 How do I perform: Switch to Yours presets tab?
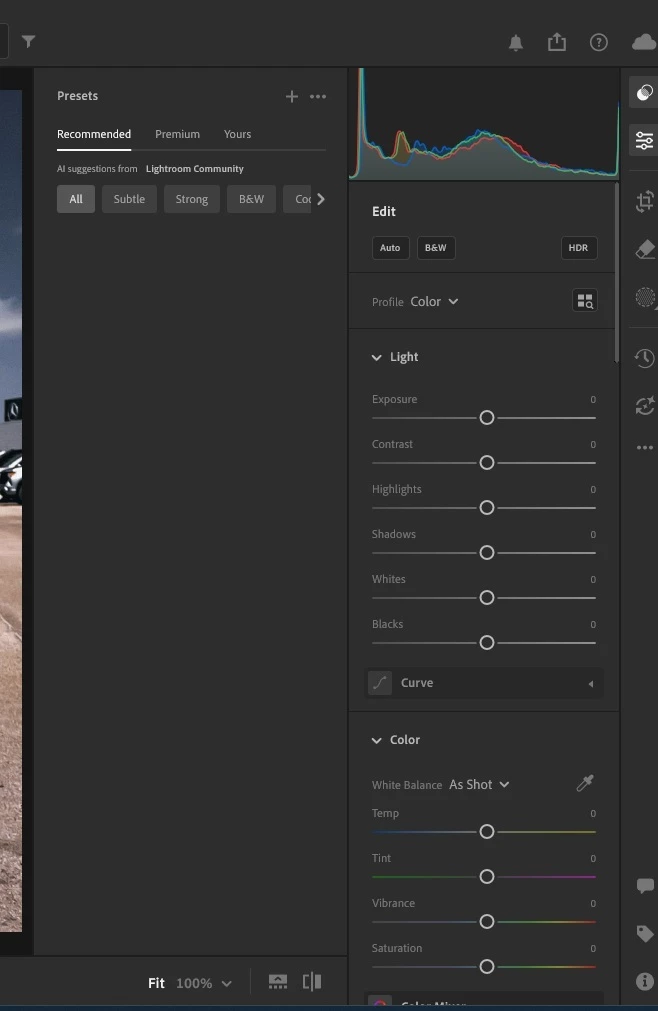tap(237, 134)
